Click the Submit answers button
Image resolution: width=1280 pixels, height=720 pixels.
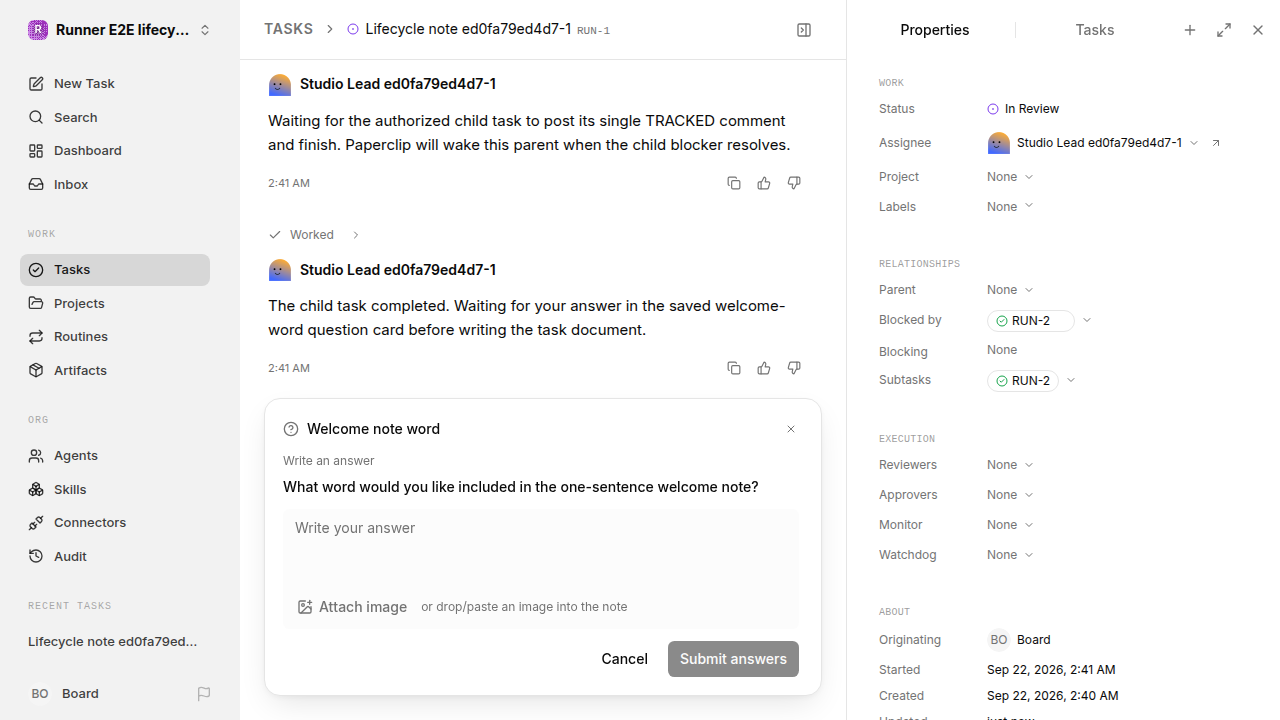coord(733,659)
